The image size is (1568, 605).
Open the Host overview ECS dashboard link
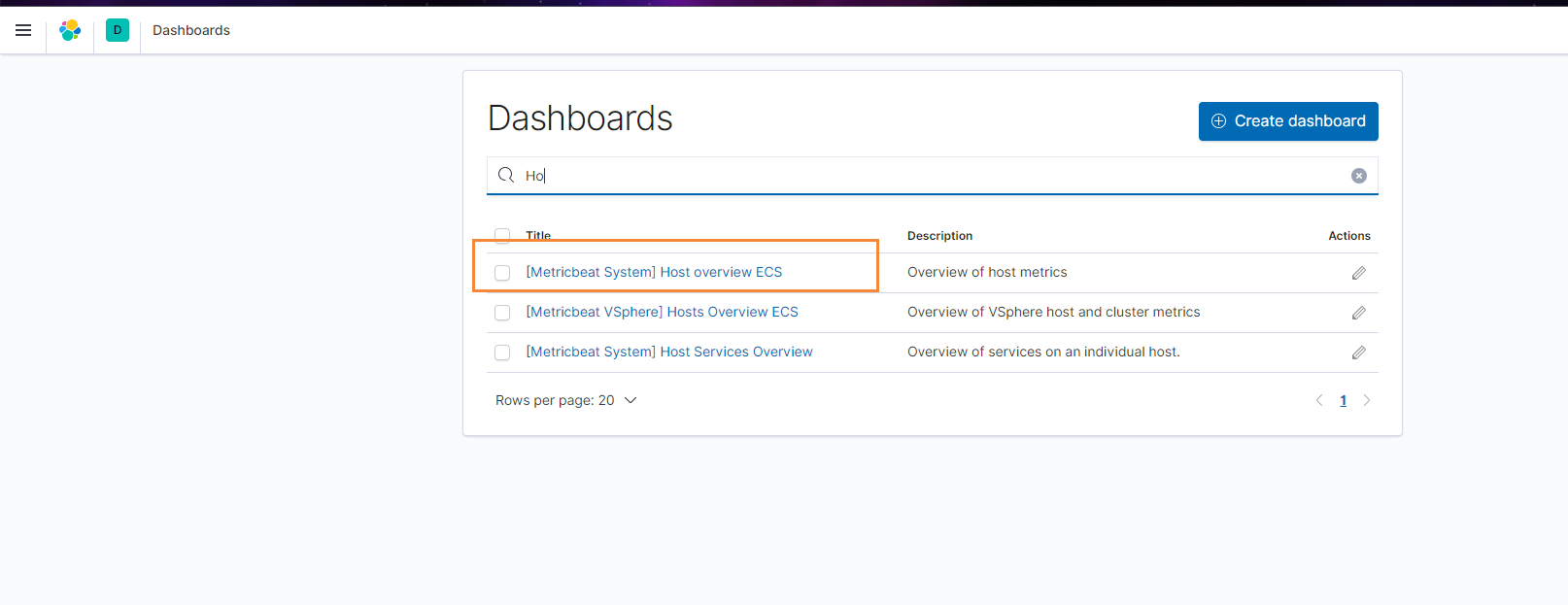tap(654, 272)
